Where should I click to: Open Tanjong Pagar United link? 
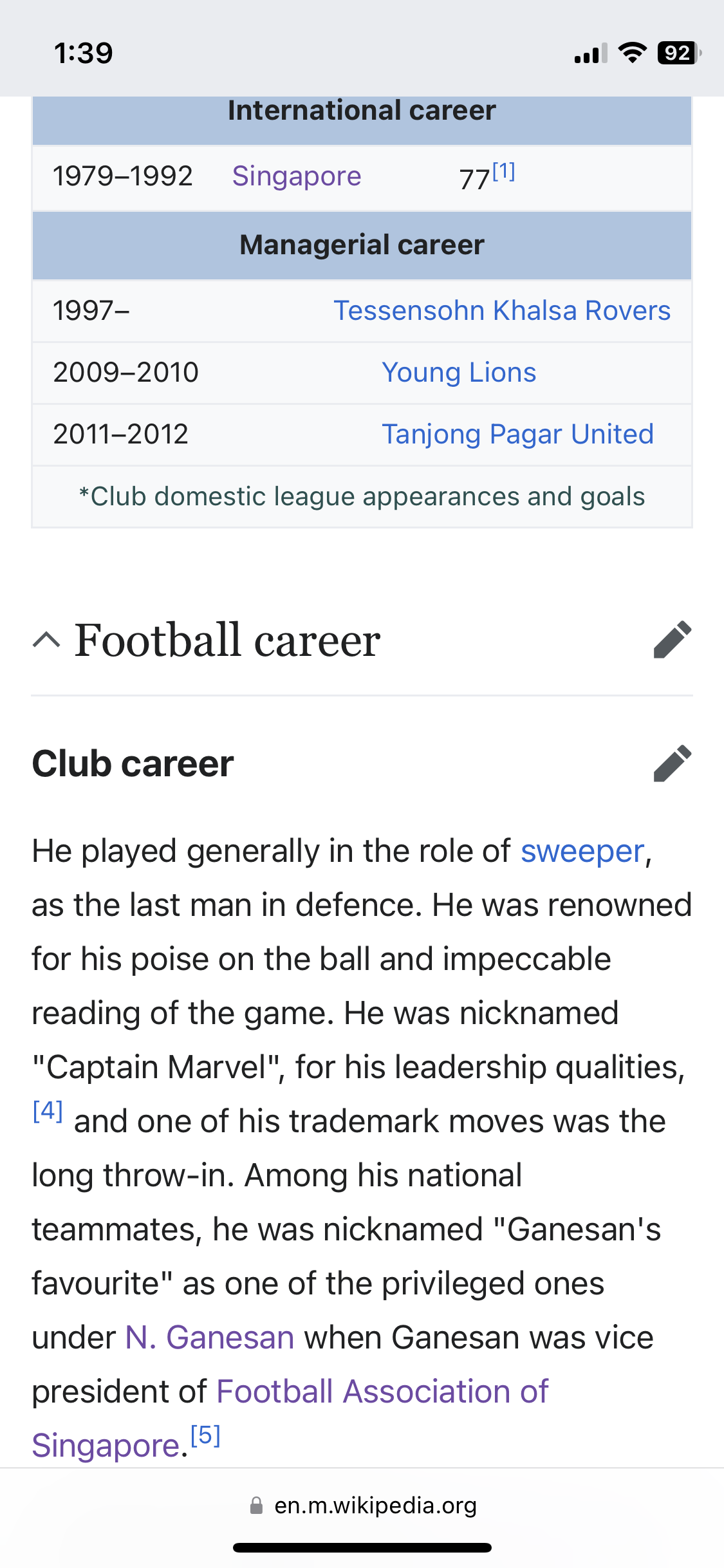(x=517, y=434)
